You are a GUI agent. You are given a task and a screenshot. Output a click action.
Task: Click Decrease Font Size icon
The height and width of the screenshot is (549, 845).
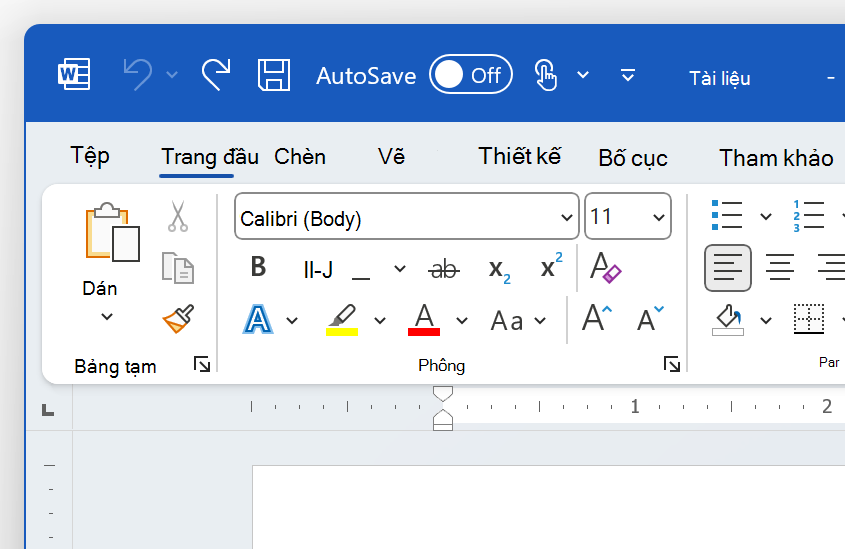(x=650, y=318)
